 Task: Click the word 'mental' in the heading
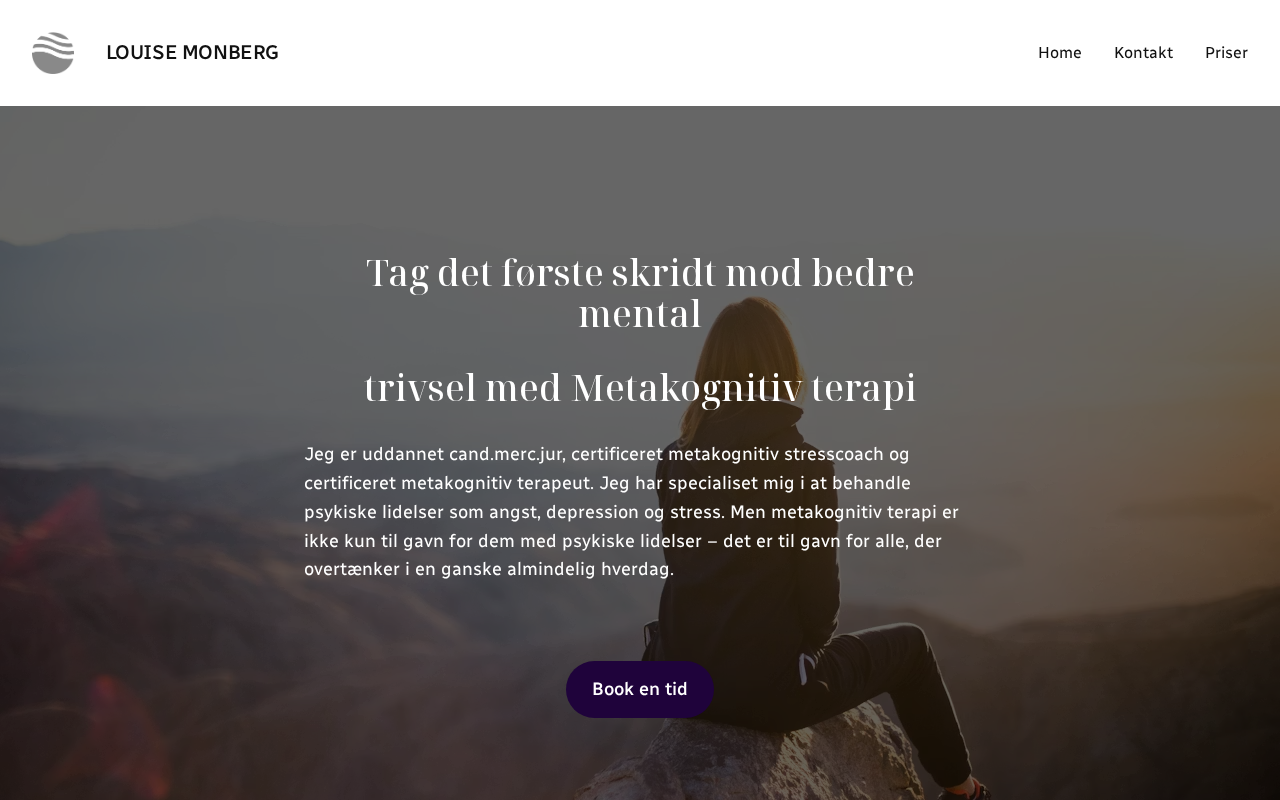[x=640, y=314]
